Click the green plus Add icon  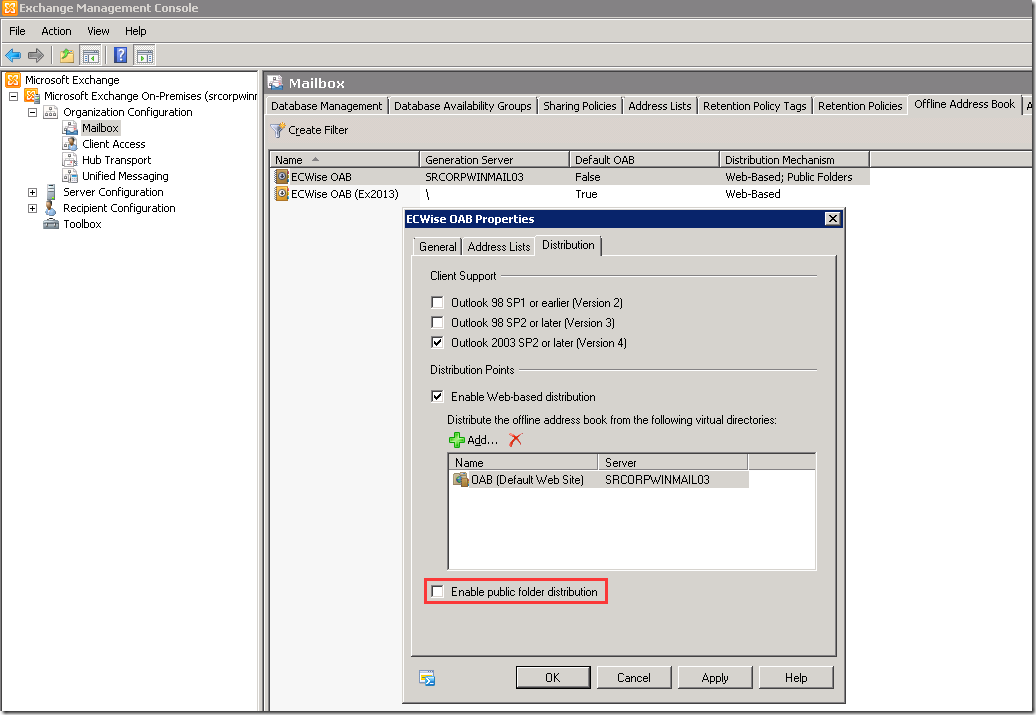point(457,439)
